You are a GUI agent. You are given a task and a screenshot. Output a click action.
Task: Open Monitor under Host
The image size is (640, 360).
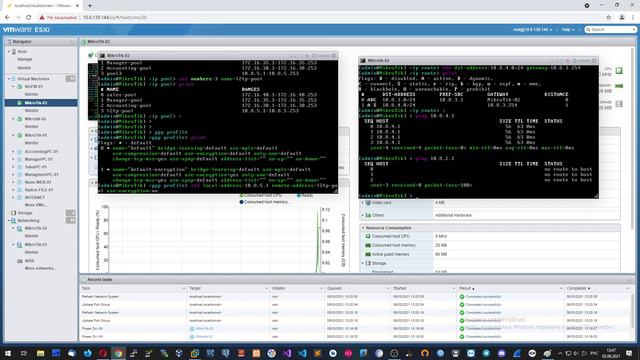click(x=24, y=68)
